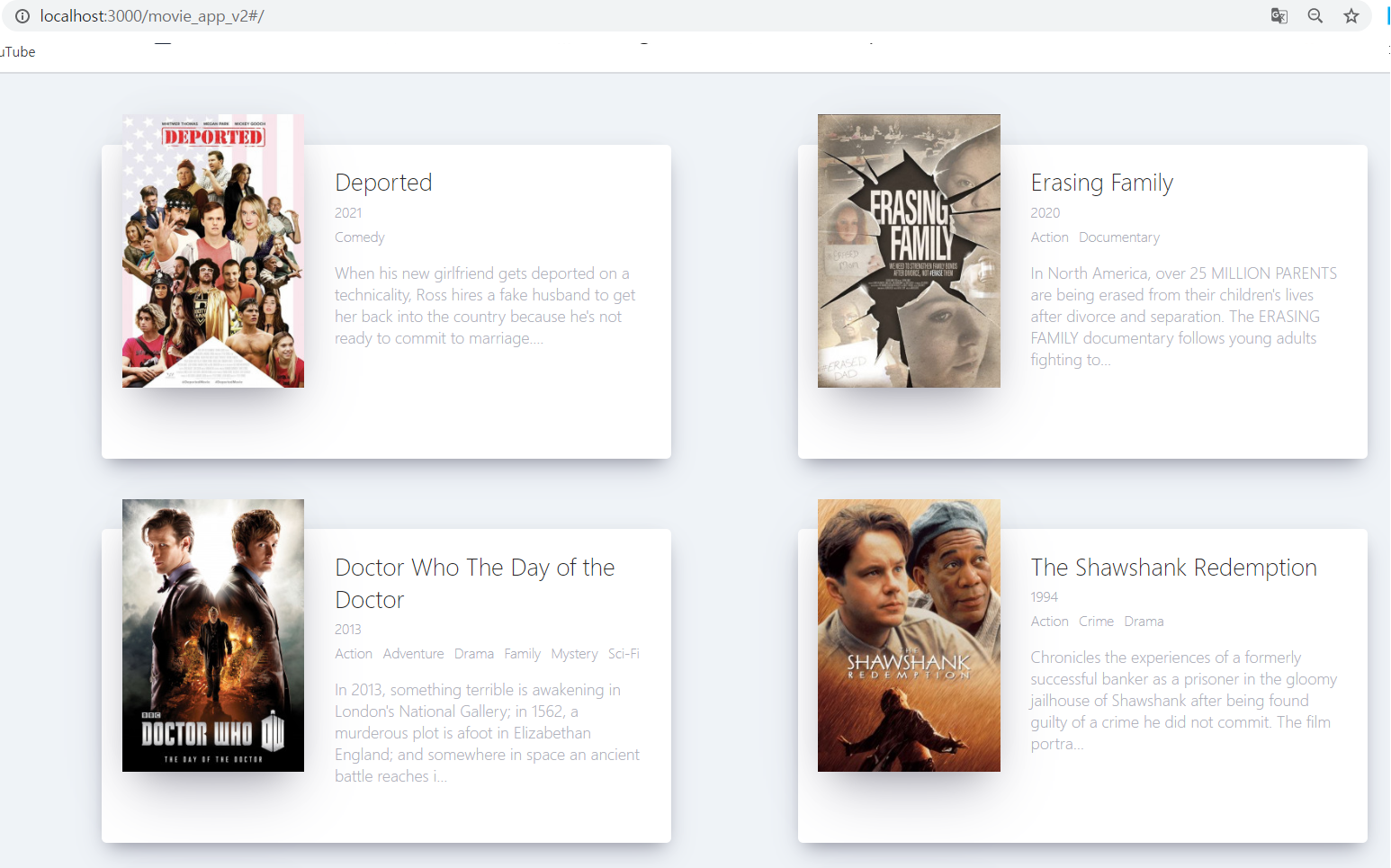Image resolution: width=1391 pixels, height=868 pixels.
Task: Click the translate page icon in address bar
Action: tap(1279, 16)
